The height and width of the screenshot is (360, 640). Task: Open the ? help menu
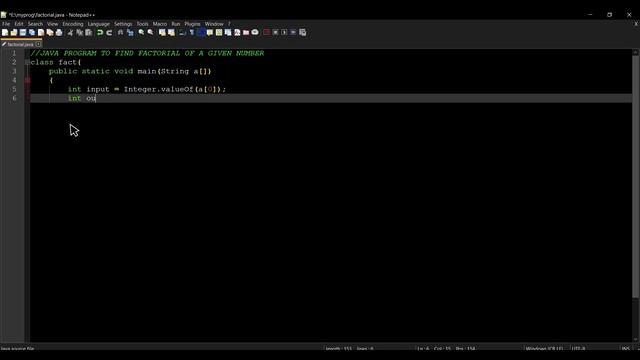click(x=229, y=24)
